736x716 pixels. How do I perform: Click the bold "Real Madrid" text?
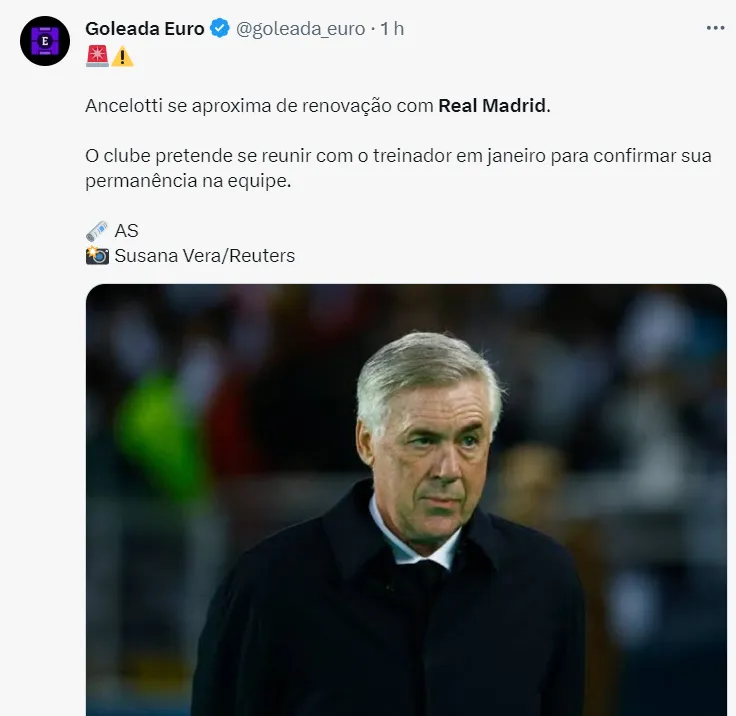click(493, 106)
